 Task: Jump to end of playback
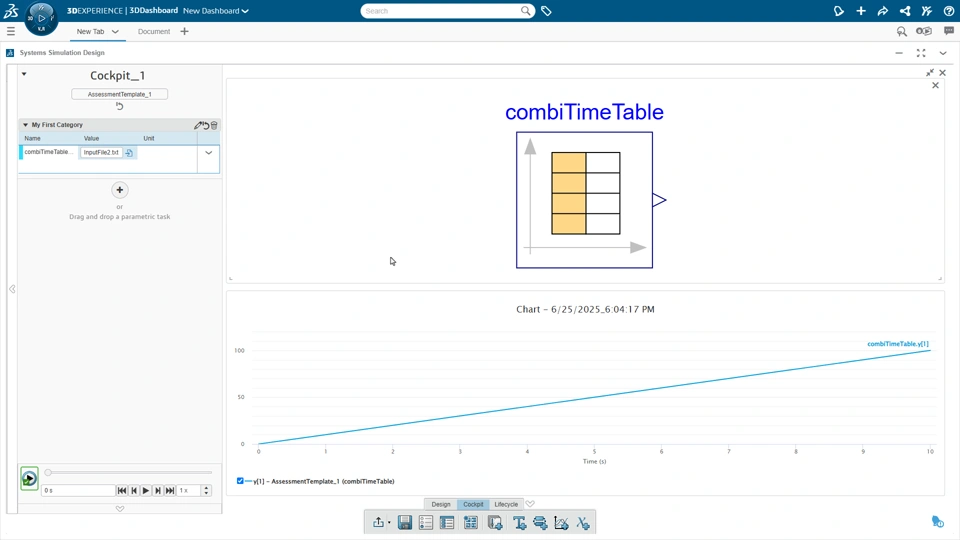pos(170,490)
